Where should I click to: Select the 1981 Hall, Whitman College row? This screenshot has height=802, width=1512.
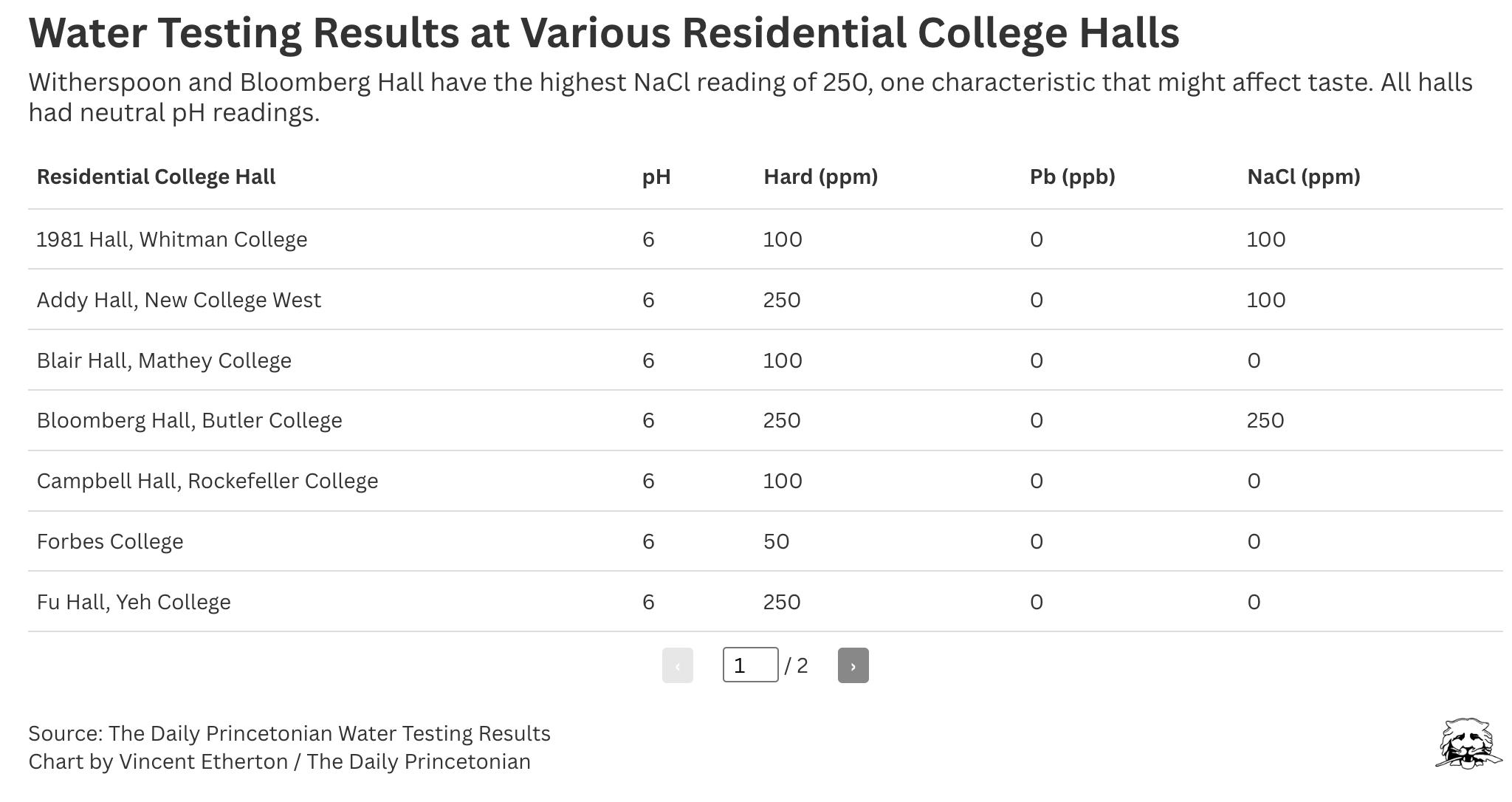tap(172, 240)
